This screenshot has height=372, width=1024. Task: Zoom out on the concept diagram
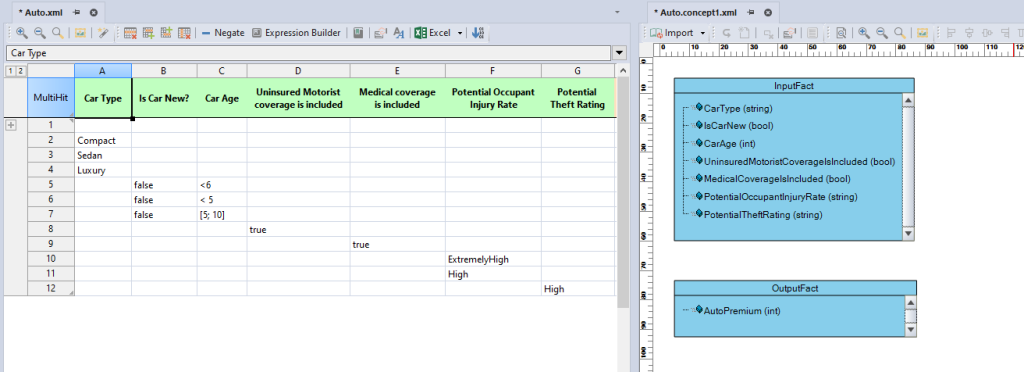pos(882,33)
